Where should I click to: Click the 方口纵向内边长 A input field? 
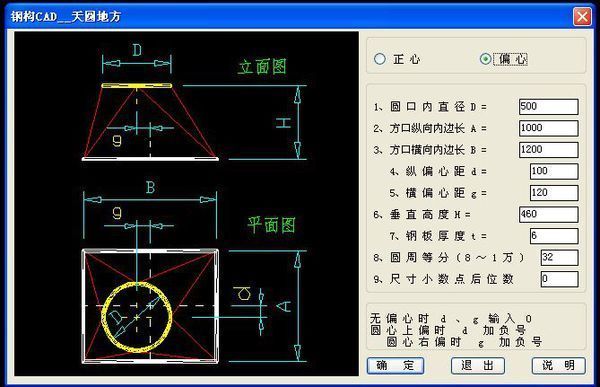click(x=549, y=128)
